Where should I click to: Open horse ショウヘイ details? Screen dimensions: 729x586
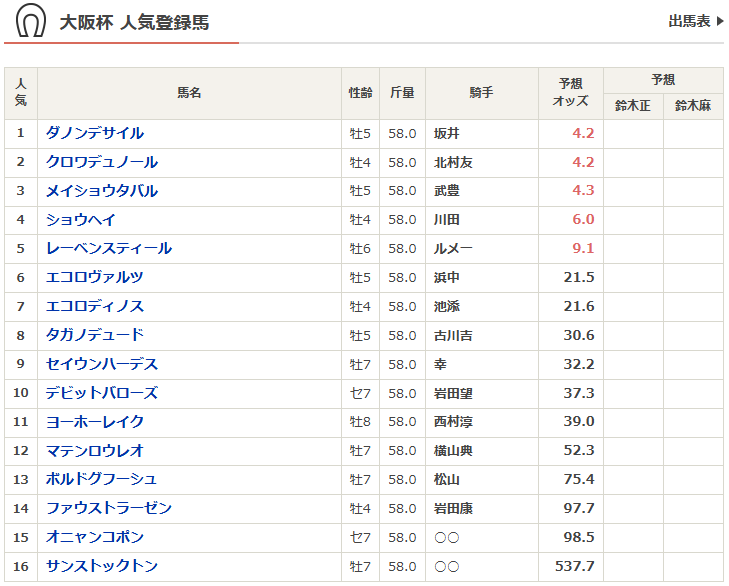[82, 220]
